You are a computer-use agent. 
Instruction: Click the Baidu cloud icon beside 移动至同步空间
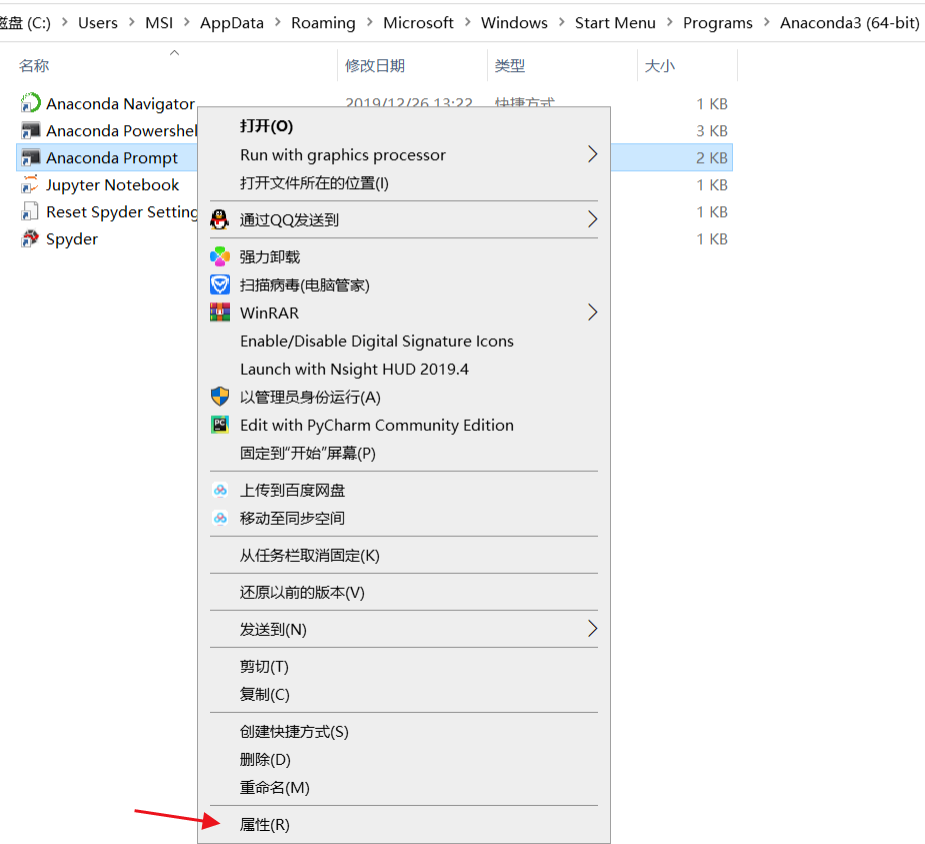coord(219,518)
